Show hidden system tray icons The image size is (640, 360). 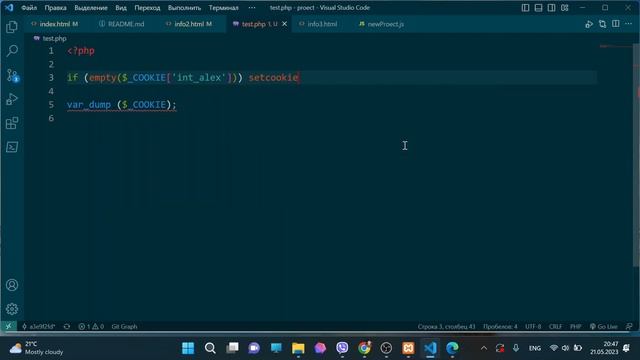click(x=484, y=348)
